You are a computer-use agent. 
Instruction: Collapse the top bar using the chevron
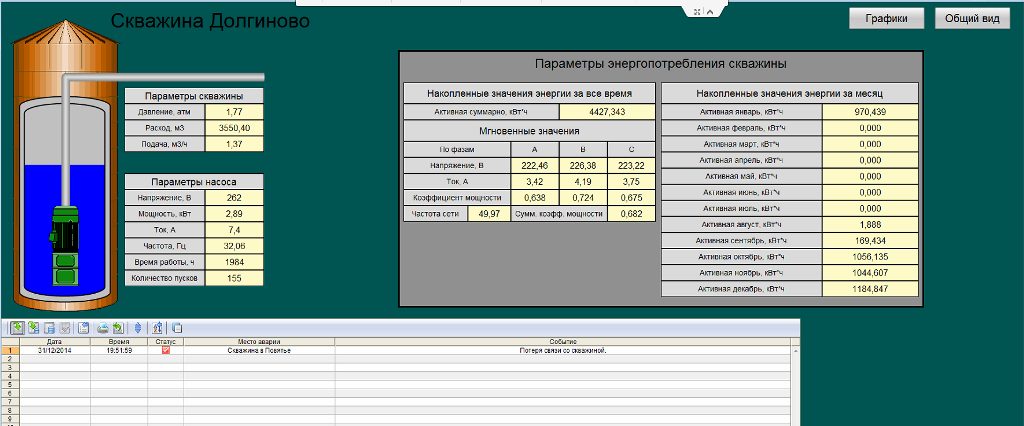tap(710, 11)
